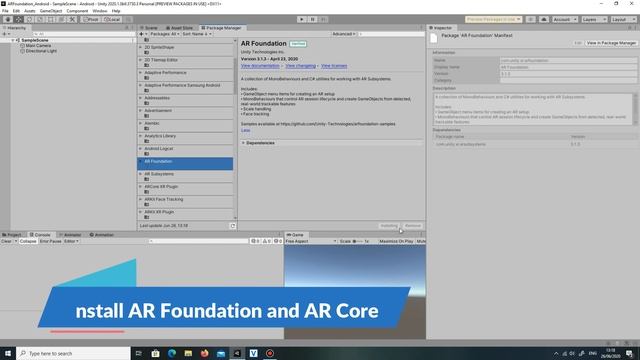640x360 pixels.
Task: Expand the Adaptive Performance package entry
Action: [140, 73]
